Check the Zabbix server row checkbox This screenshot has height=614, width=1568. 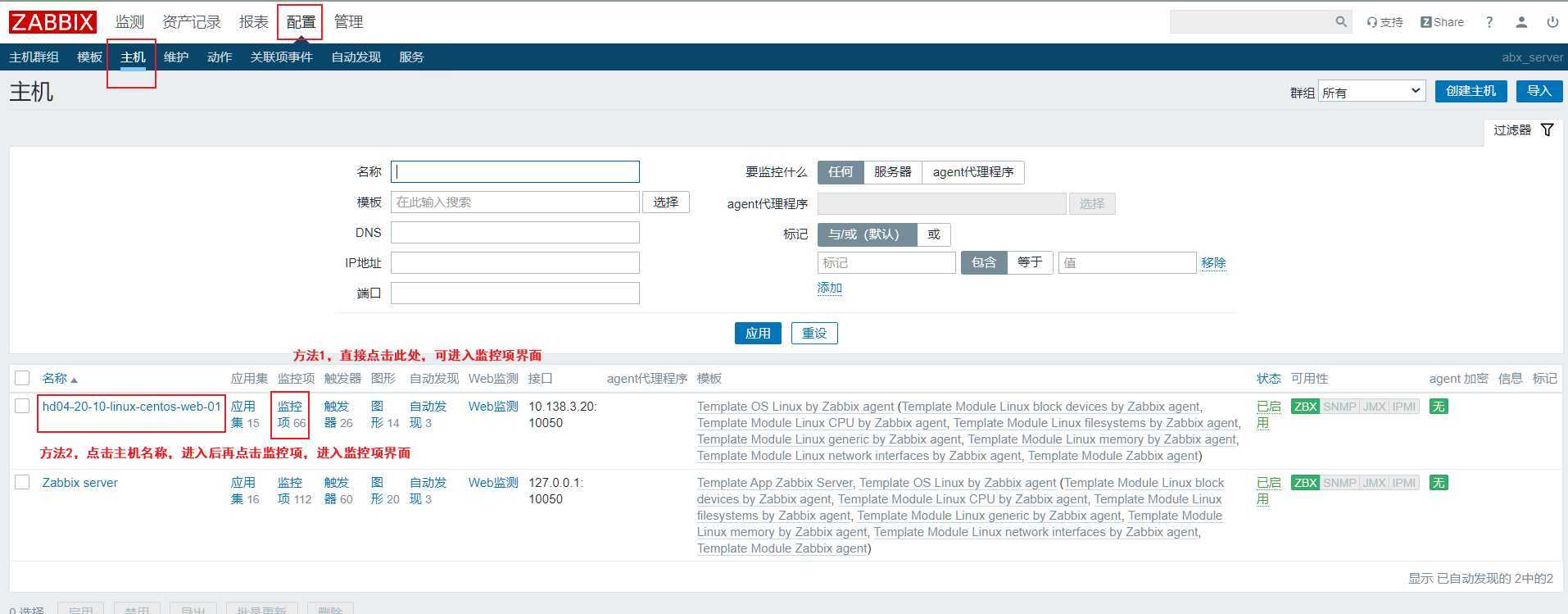click(22, 482)
